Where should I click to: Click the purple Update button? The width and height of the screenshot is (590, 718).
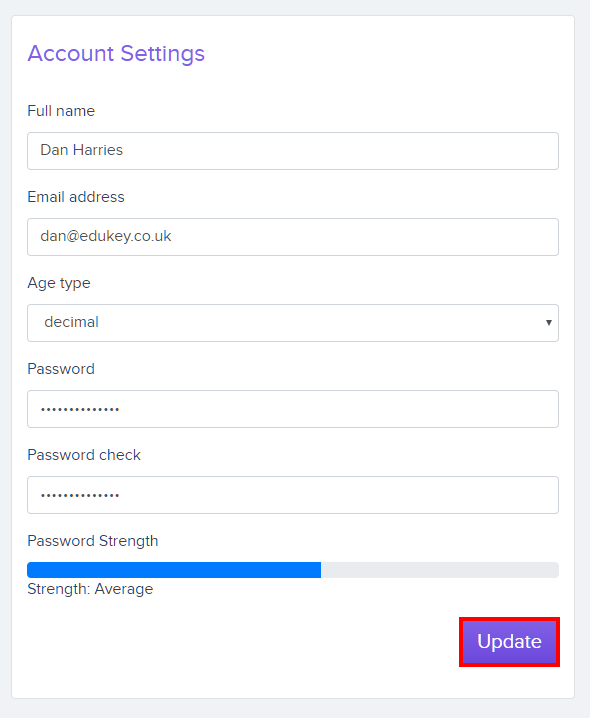click(509, 642)
